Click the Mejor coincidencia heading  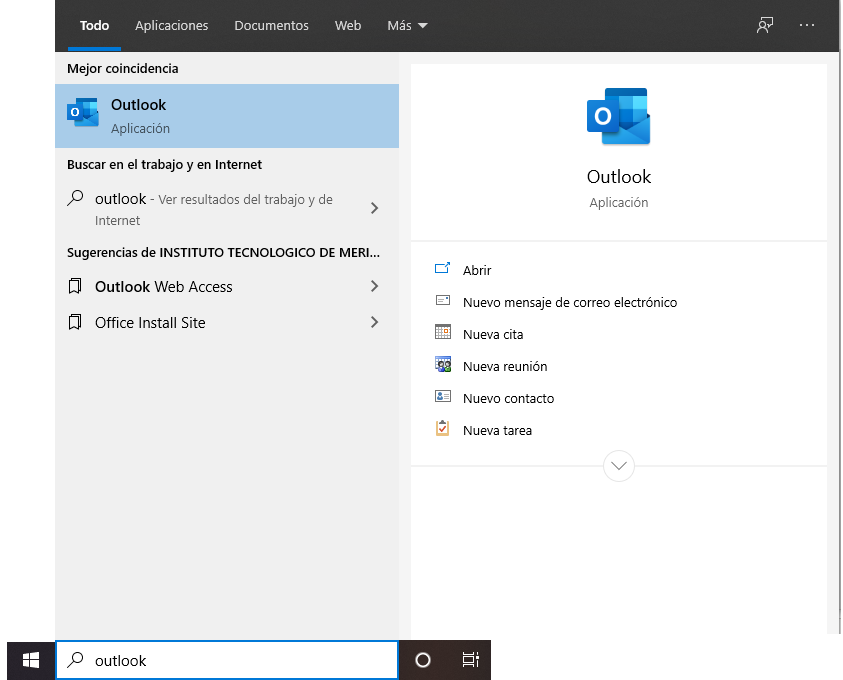tap(123, 68)
